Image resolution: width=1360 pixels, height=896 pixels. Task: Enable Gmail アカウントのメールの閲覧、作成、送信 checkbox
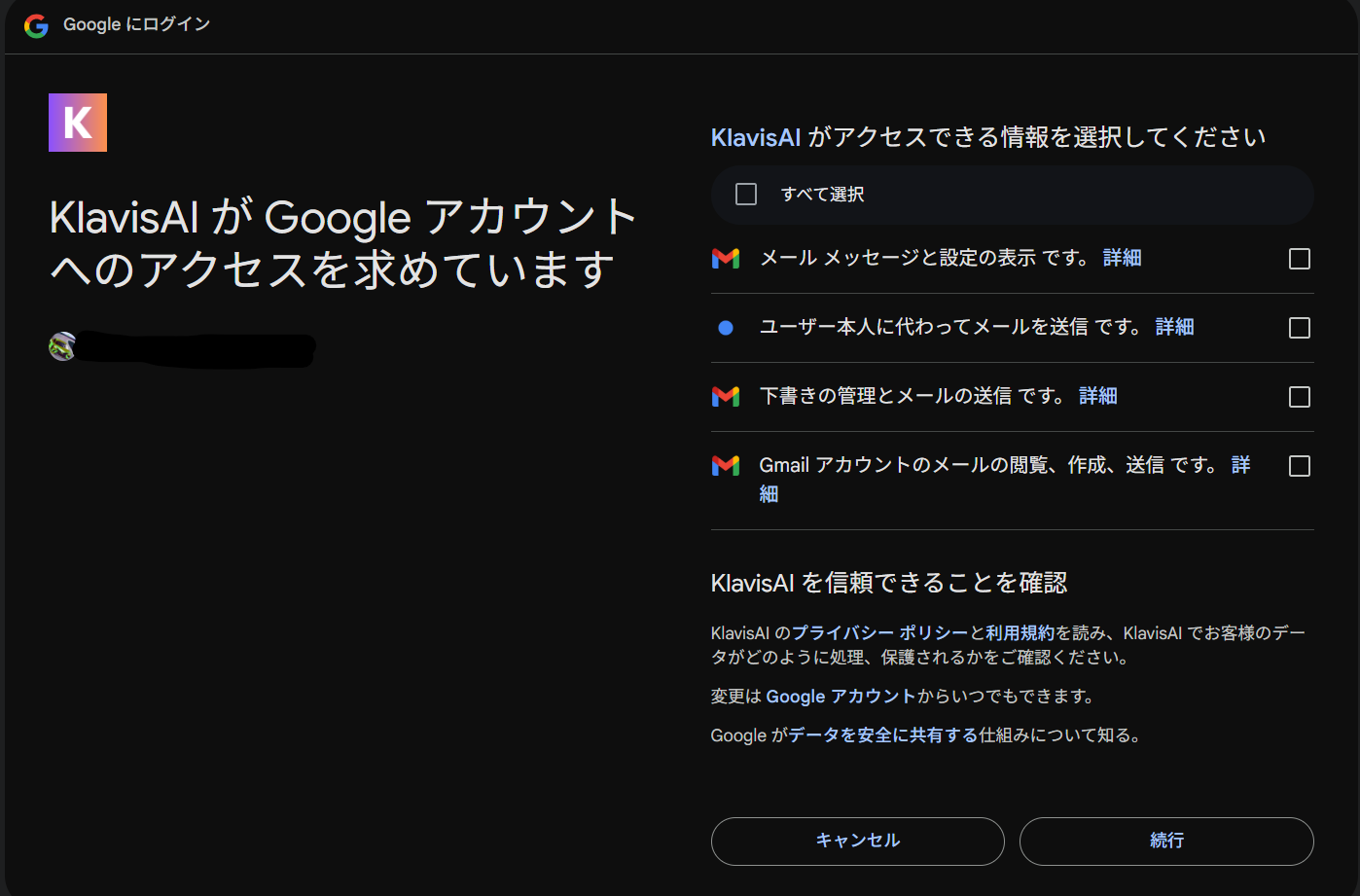[x=1300, y=466]
